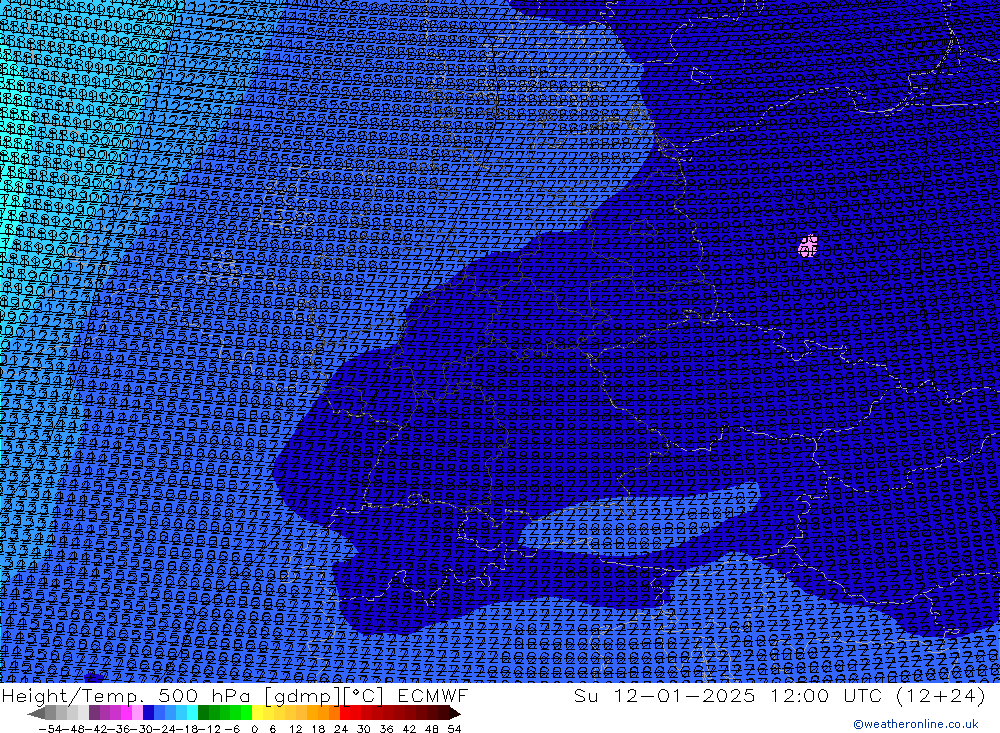Click the gray left arrow of the color scale

tap(36, 712)
